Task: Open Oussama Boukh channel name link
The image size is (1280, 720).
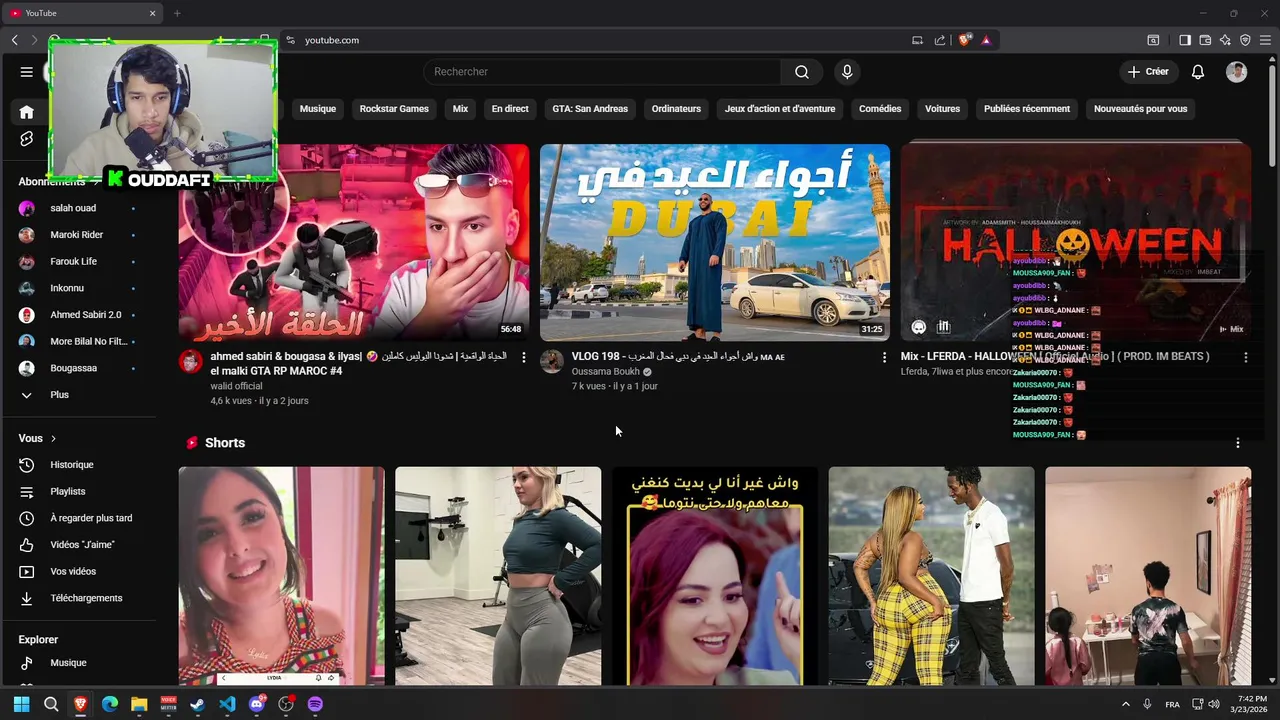Action: (605, 372)
